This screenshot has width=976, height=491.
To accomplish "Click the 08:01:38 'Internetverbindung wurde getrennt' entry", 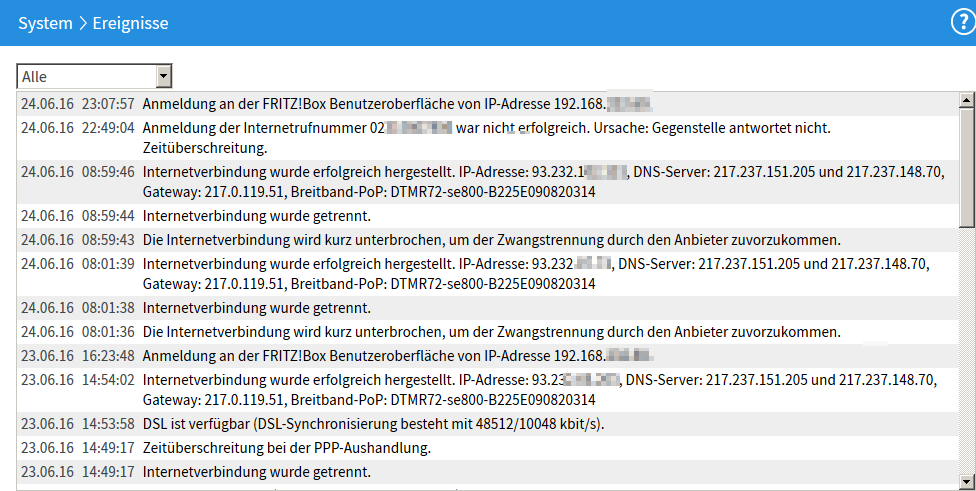I will tap(256, 308).
